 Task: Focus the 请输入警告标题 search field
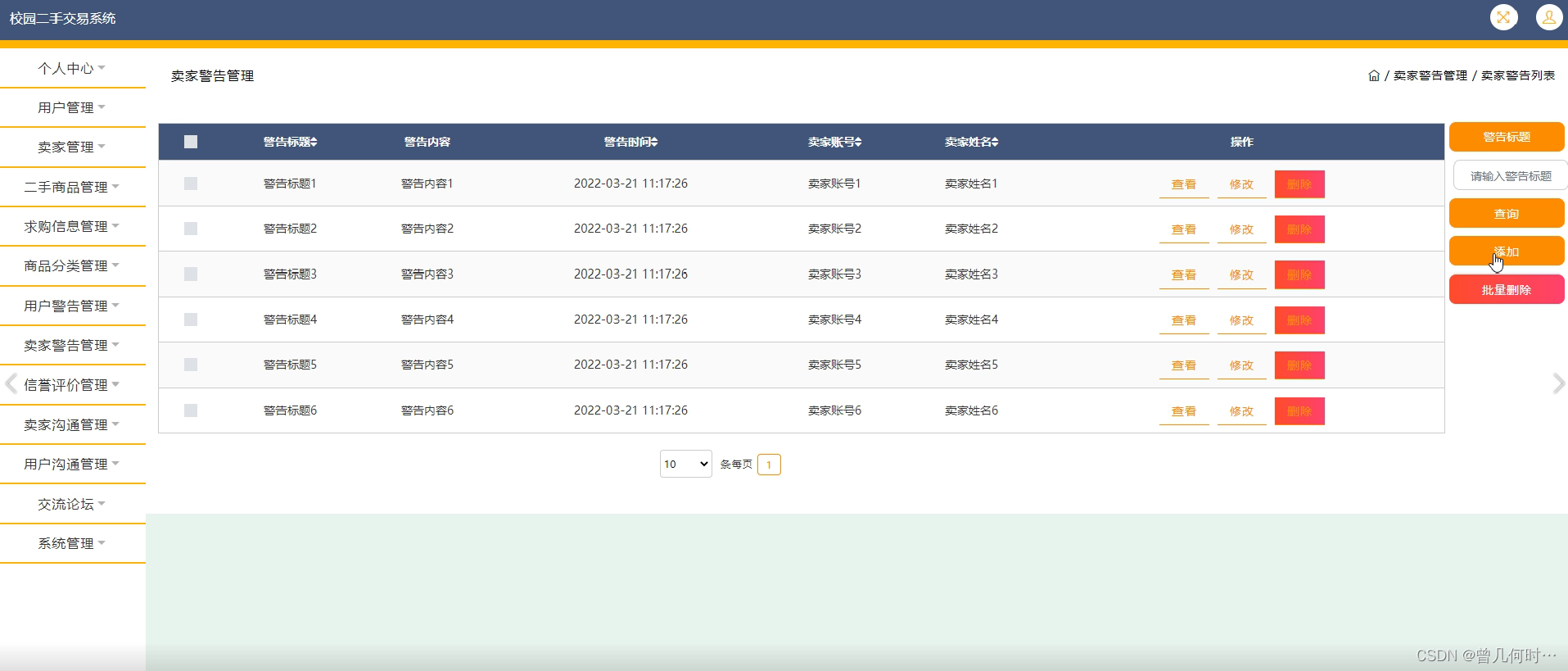(x=1510, y=175)
